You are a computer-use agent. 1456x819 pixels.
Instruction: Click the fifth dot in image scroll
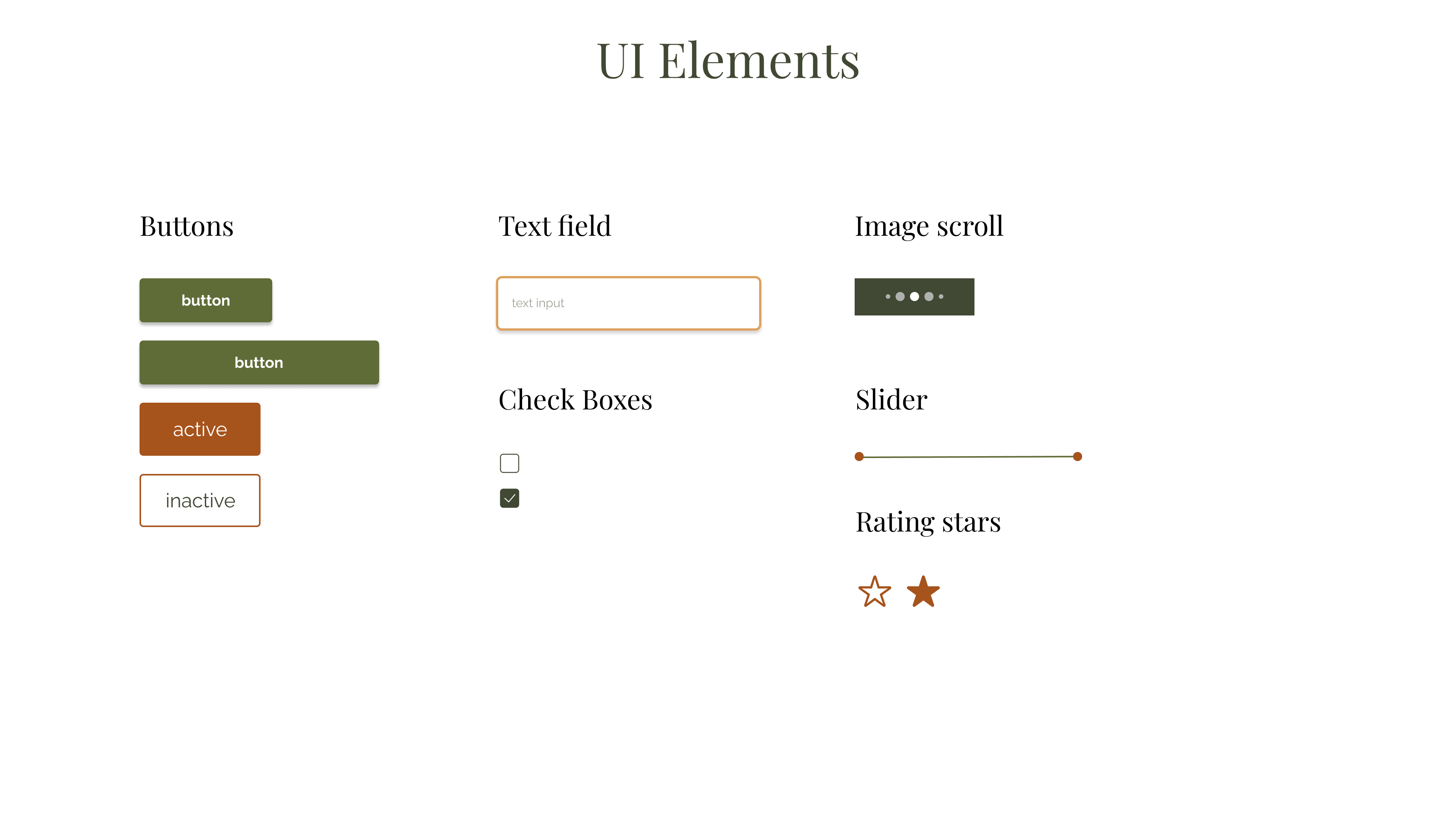(941, 297)
